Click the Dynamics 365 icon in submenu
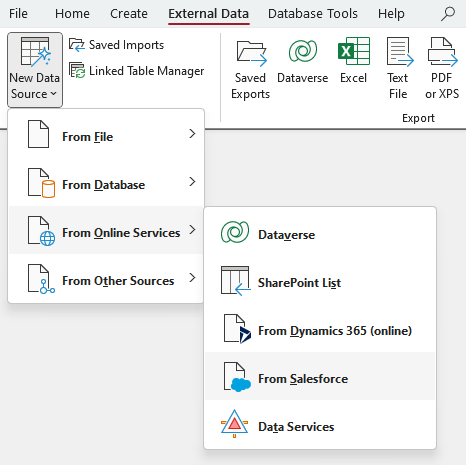466x465 pixels. (x=237, y=328)
